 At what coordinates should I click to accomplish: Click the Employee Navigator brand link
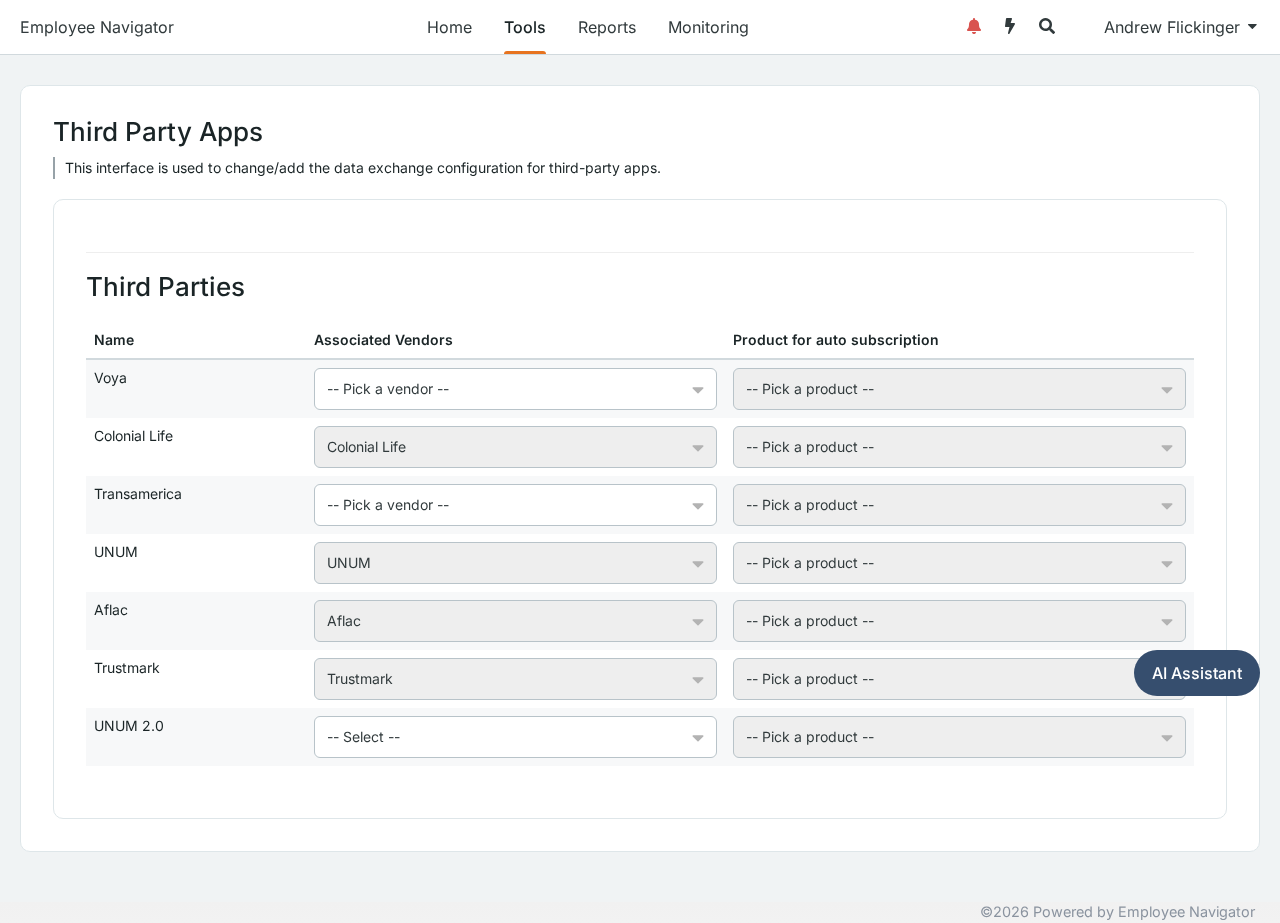point(97,27)
